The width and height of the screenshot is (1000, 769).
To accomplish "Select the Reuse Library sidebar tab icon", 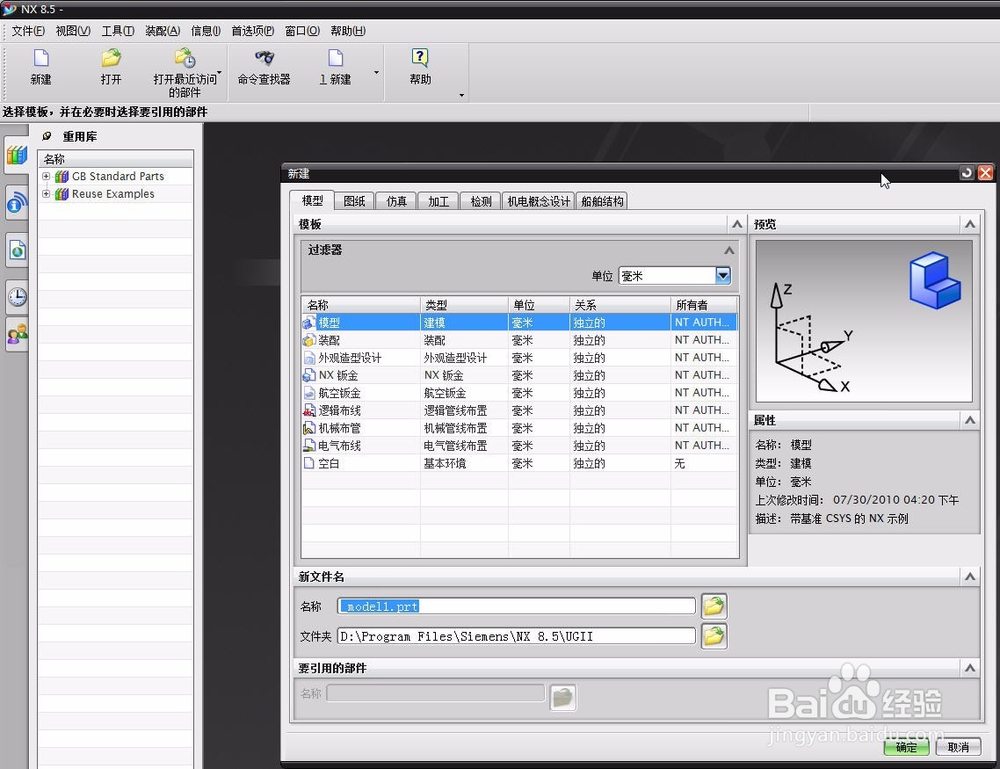I will (17, 155).
